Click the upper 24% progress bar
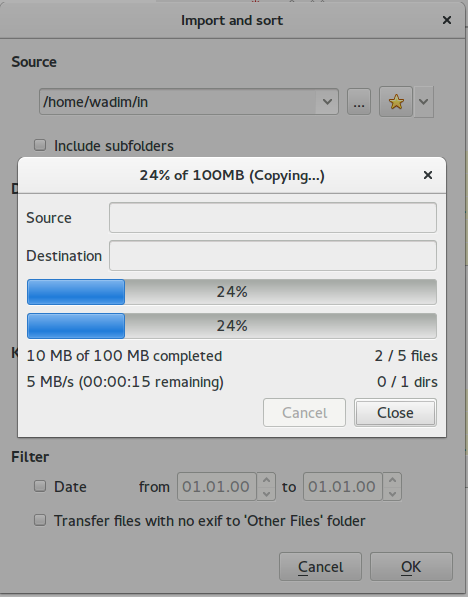 click(x=232, y=292)
